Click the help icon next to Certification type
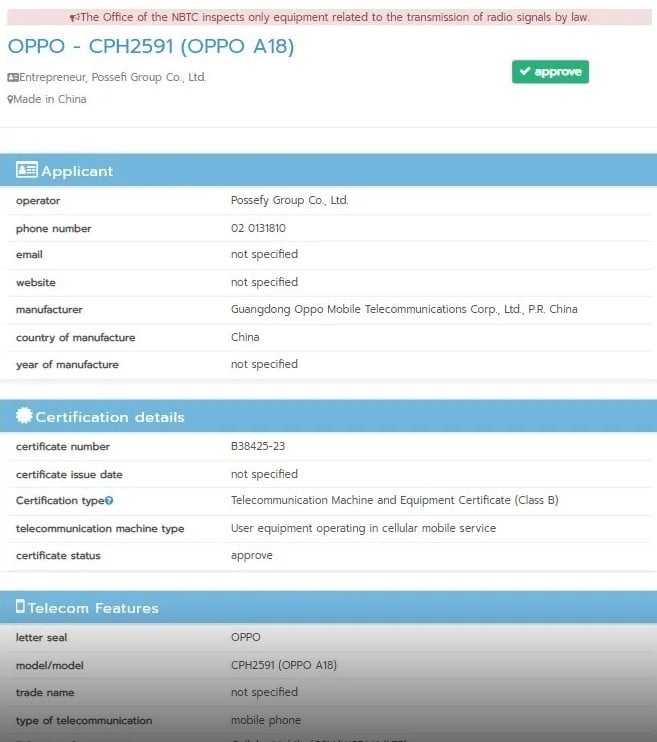 point(109,500)
